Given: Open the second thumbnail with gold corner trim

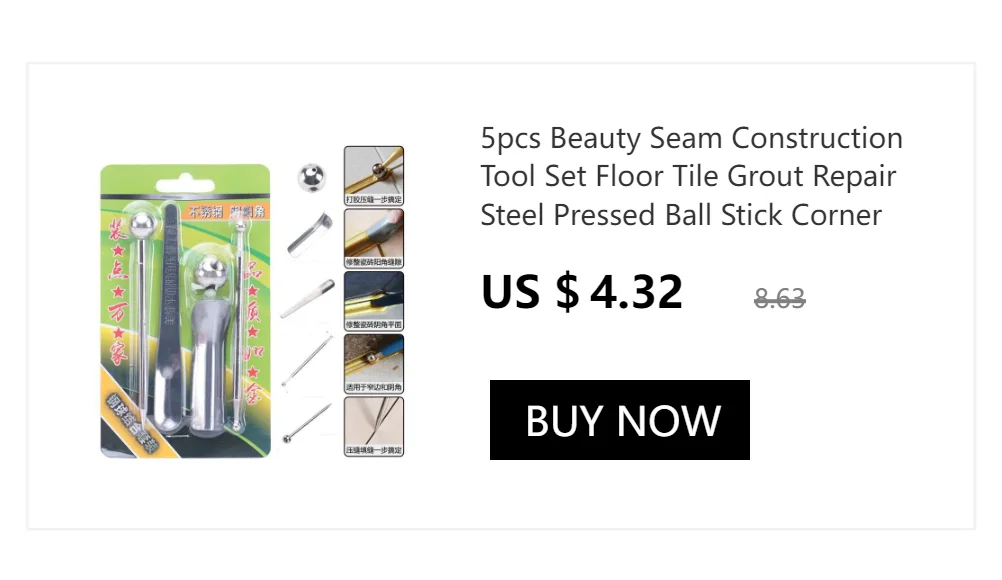Looking at the screenshot, I should (374, 238).
